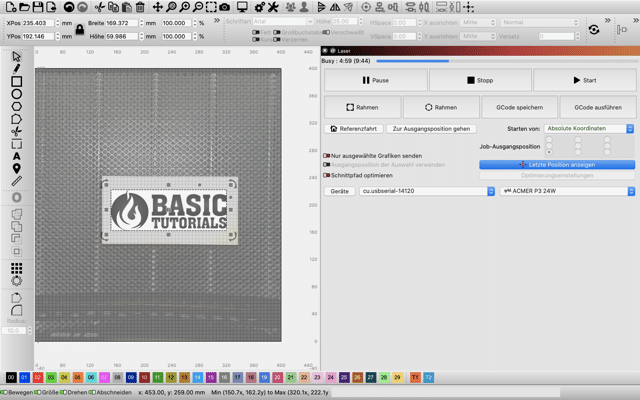The image size is (640, 400).
Task: Activate the text tool
Action: pyautogui.click(x=17, y=157)
